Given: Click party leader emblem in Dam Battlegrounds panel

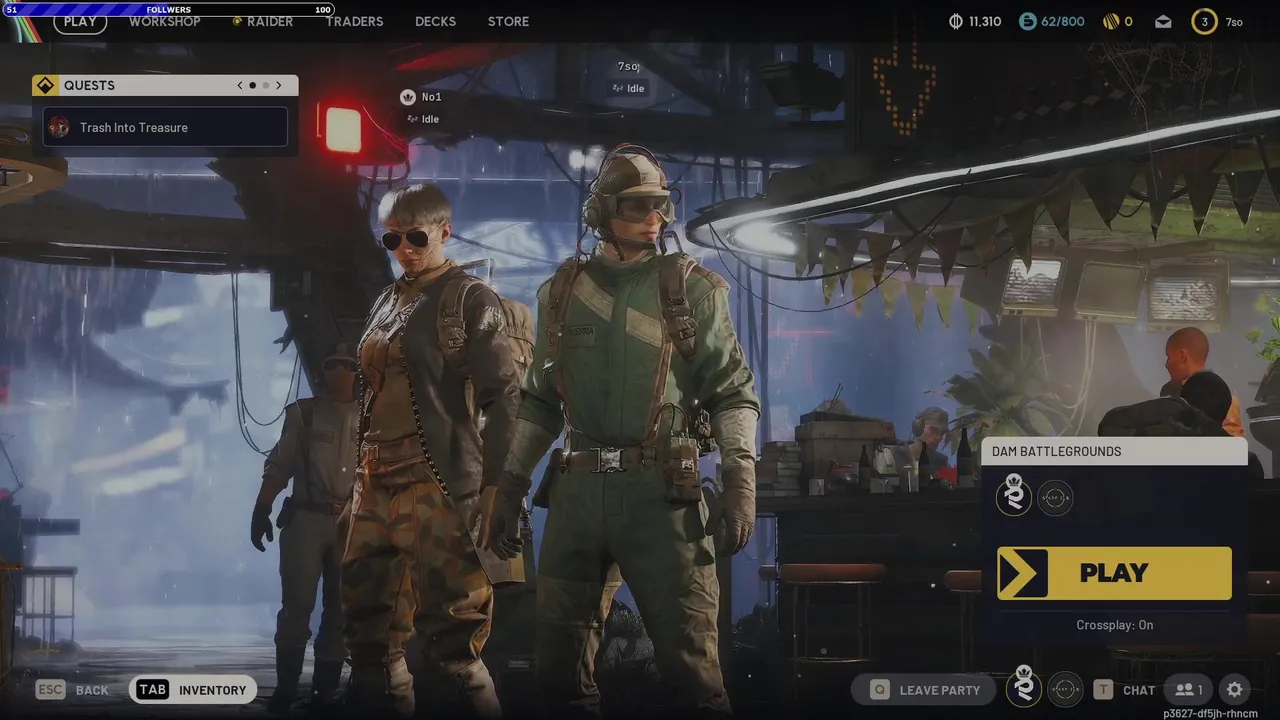Looking at the screenshot, I should 1014,496.
